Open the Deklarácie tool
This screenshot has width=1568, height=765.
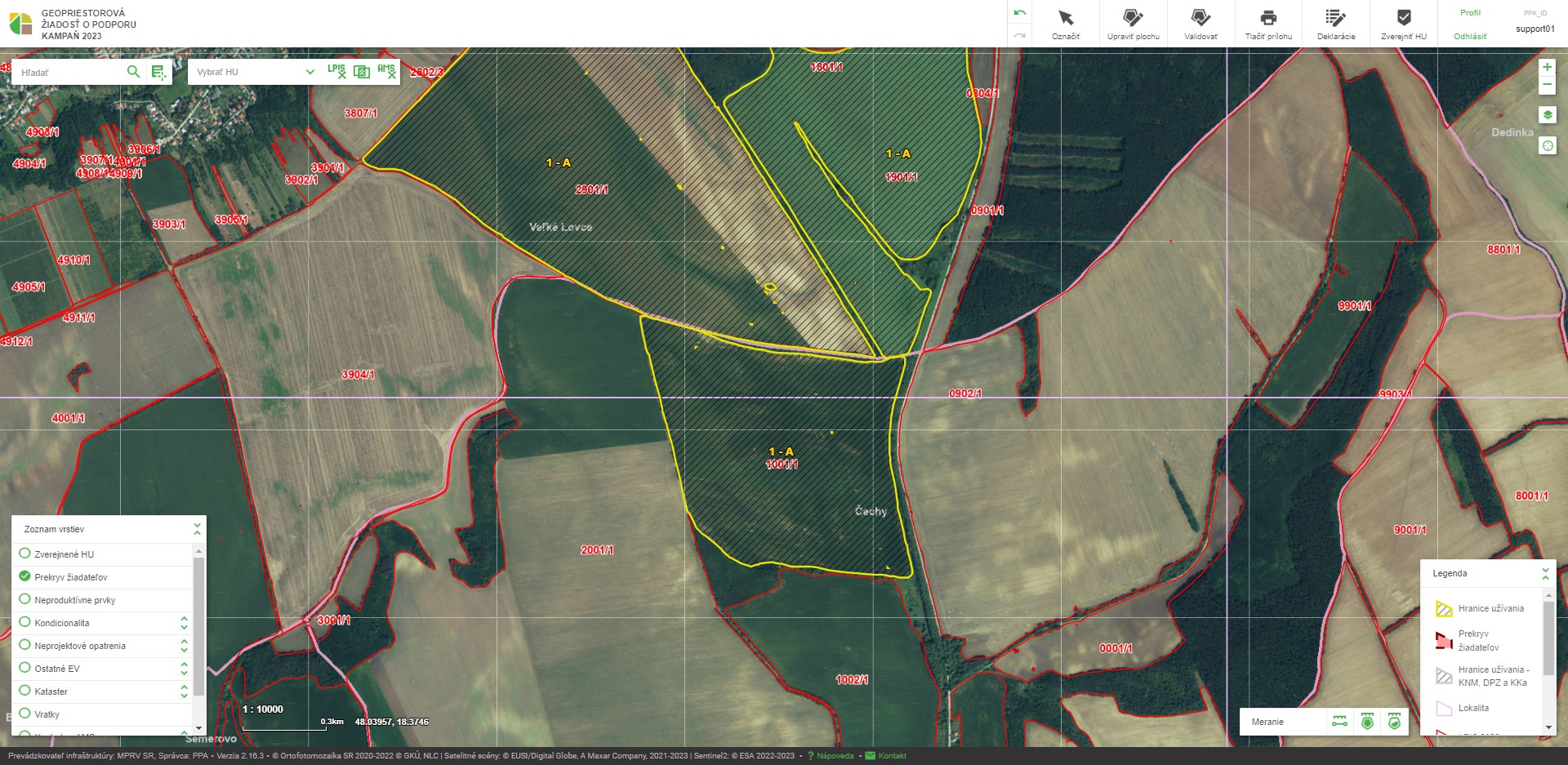click(1336, 24)
